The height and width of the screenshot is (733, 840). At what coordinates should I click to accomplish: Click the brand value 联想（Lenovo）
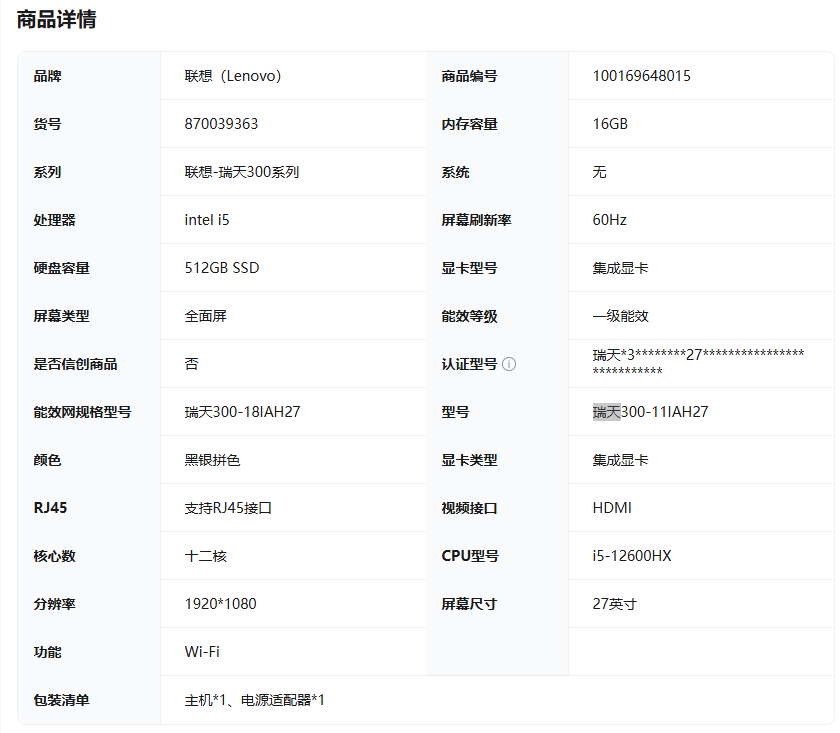(x=233, y=76)
